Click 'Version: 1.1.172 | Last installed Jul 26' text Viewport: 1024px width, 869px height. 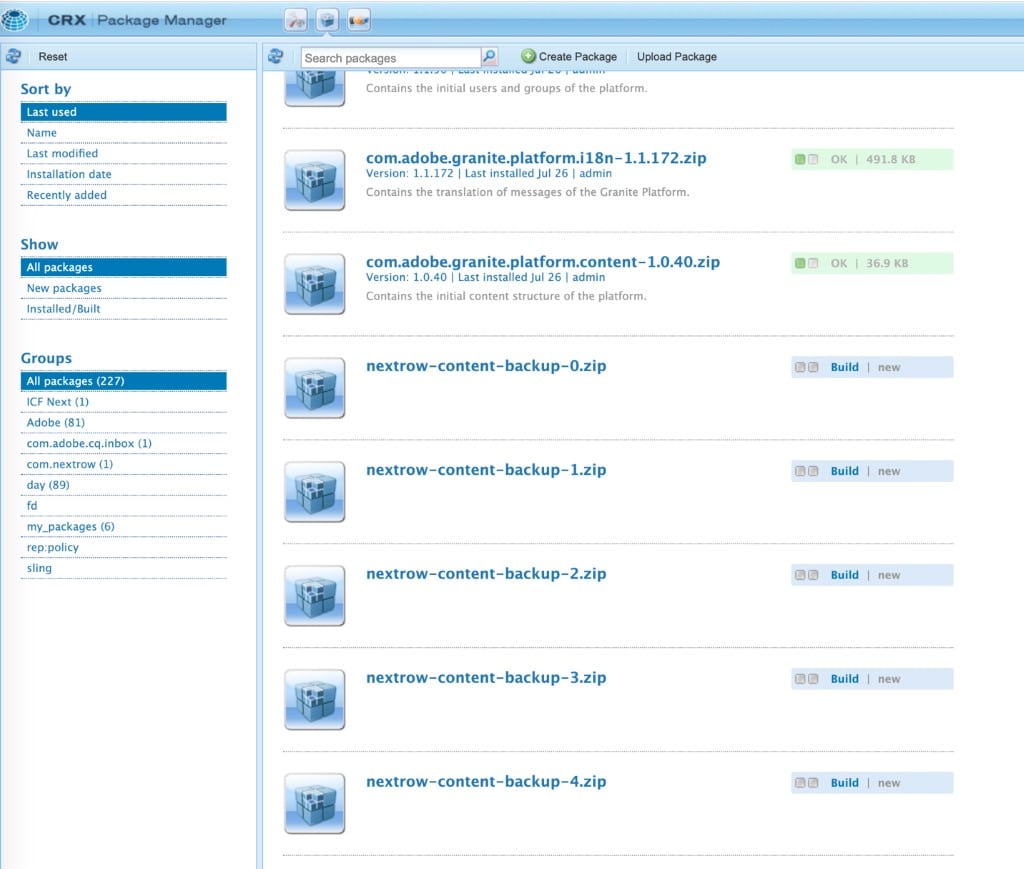pos(467,173)
